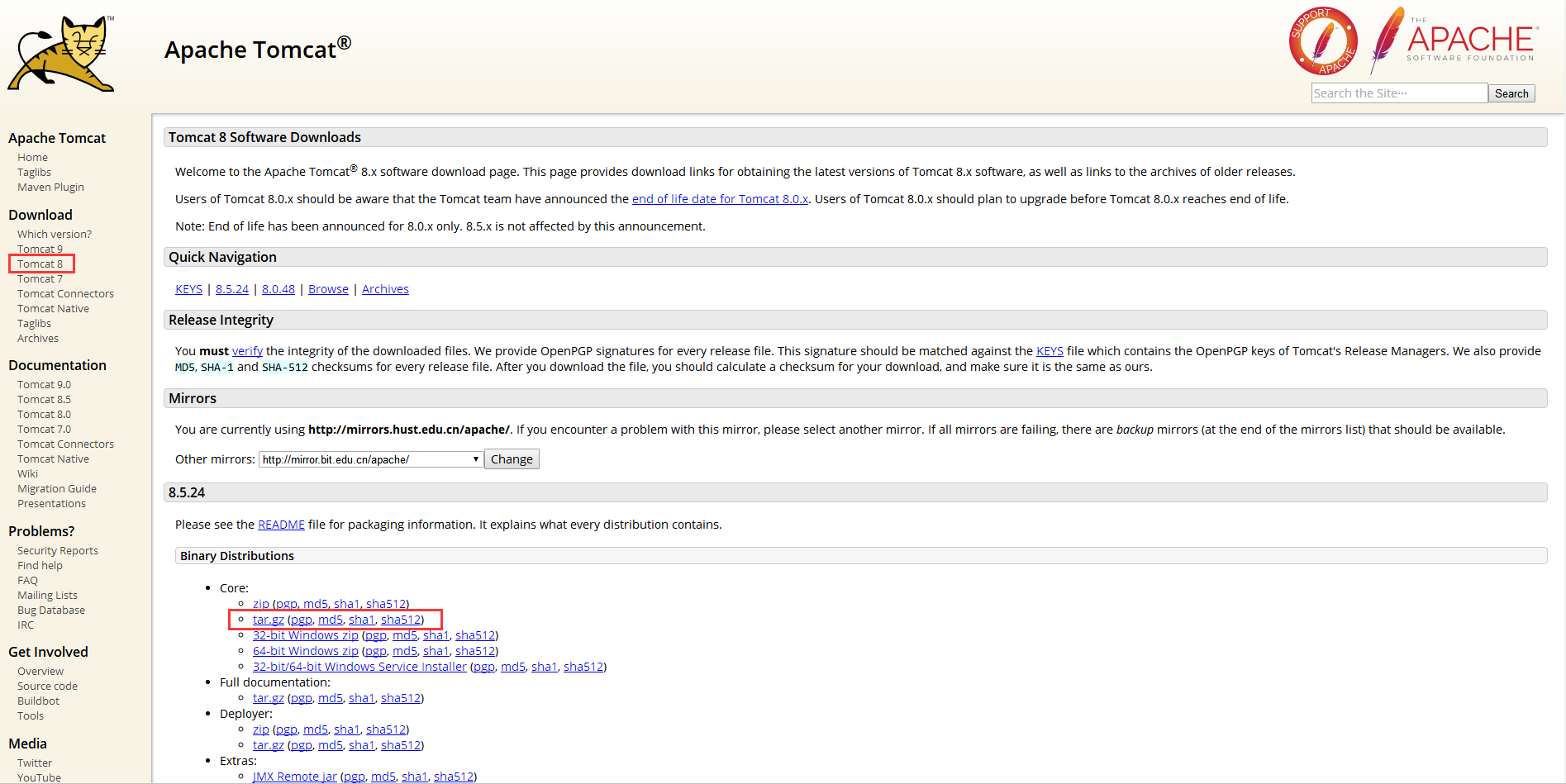Viewport: 1566px width, 784px height.
Task: Open Taglibs under Apache Tomcat sidebar
Action: 34,173
